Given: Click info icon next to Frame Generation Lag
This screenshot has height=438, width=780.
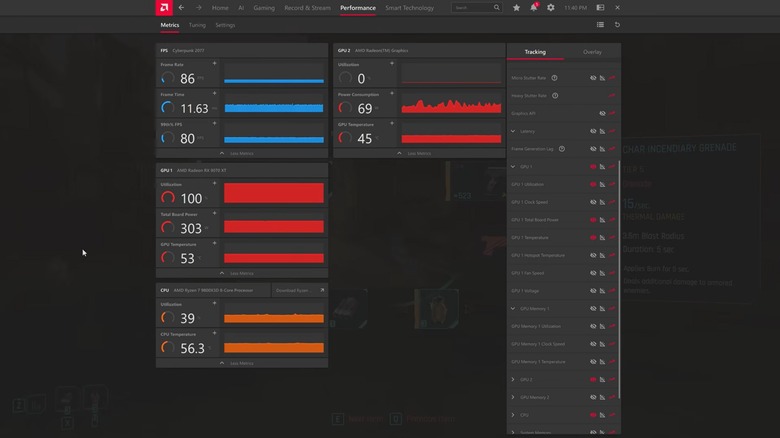Looking at the screenshot, I should [562, 149].
